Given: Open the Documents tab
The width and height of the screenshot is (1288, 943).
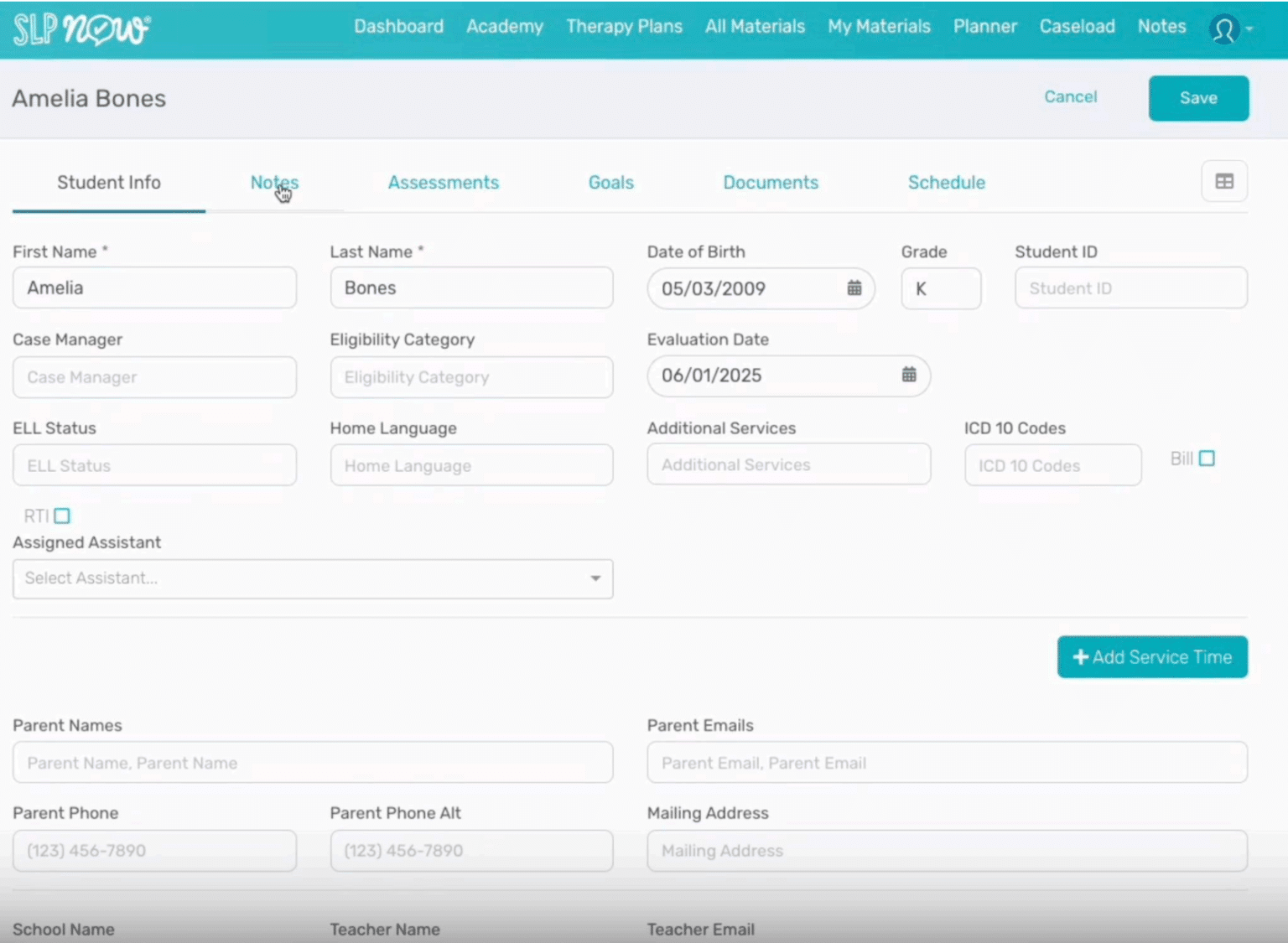Looking at the screenshot, I should 770,182.
